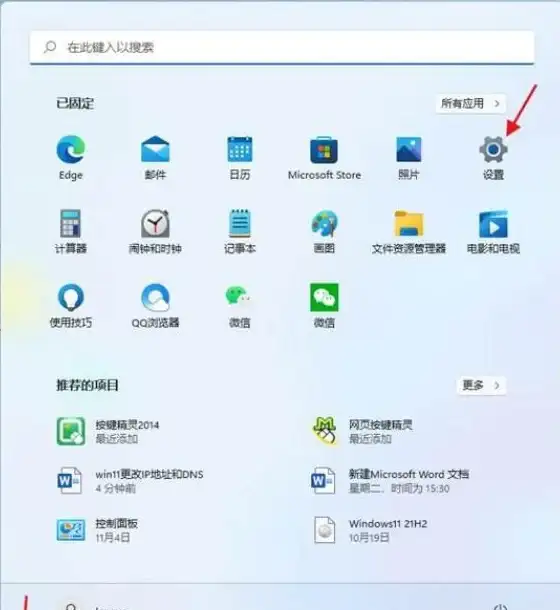Viewport: 560px width, 610px height.
Task: Launch the 计算器 calculator app
Action: pyautogui.click(x=70, y=231)
